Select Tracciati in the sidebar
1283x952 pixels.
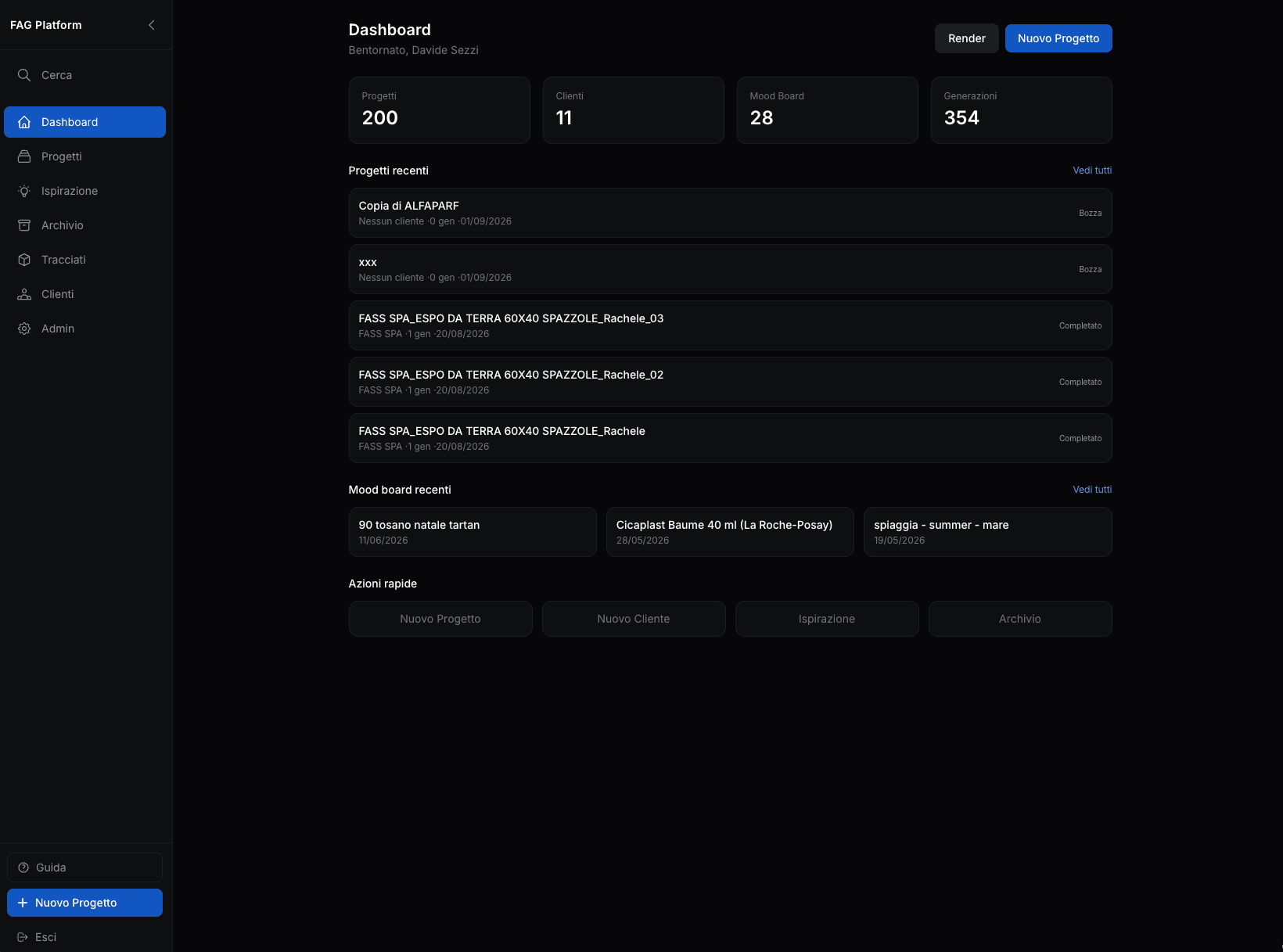click(84, 260)
